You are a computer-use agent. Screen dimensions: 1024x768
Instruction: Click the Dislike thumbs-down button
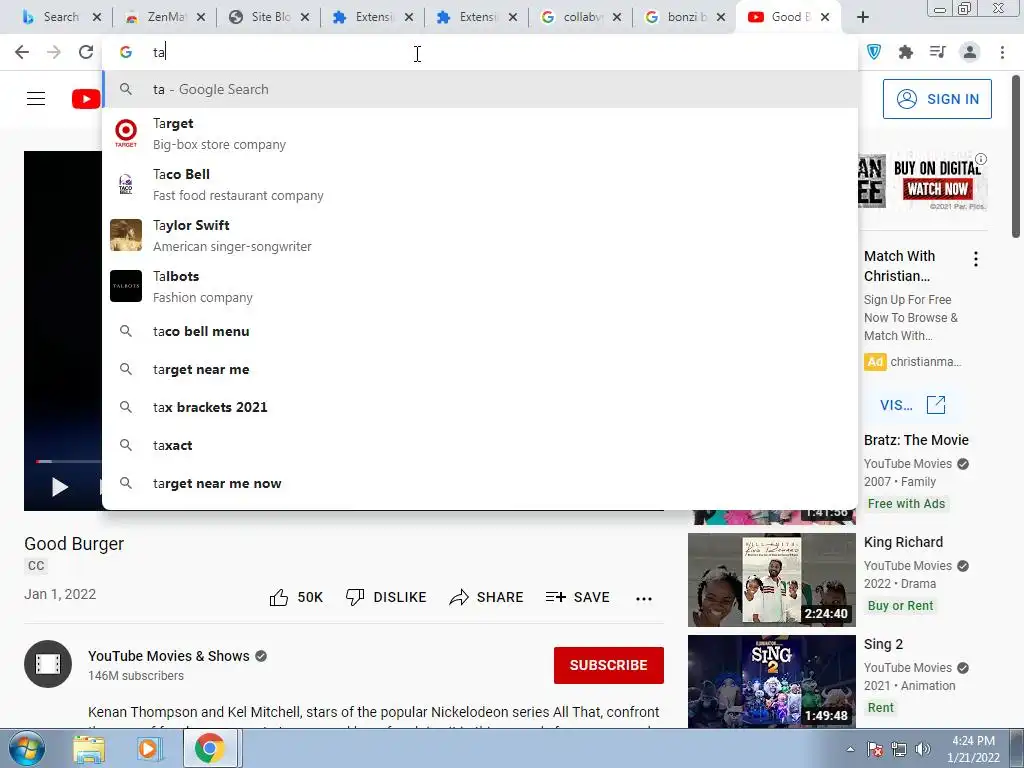(x=386, y=597)
